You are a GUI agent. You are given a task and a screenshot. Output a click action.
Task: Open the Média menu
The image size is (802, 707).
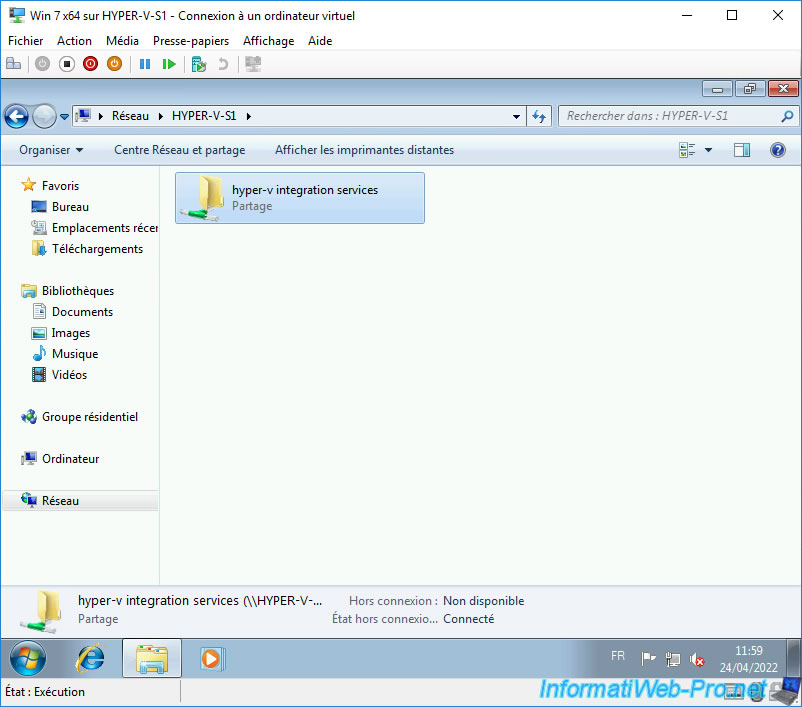coord(122,40)
